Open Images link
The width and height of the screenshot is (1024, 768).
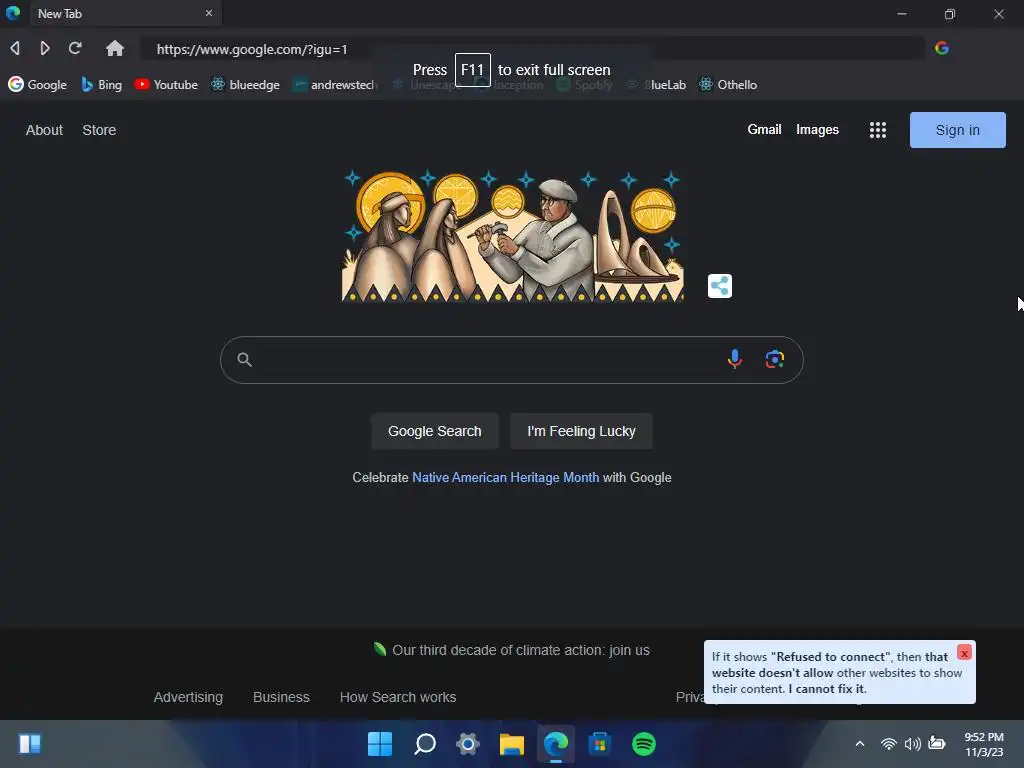817,129
